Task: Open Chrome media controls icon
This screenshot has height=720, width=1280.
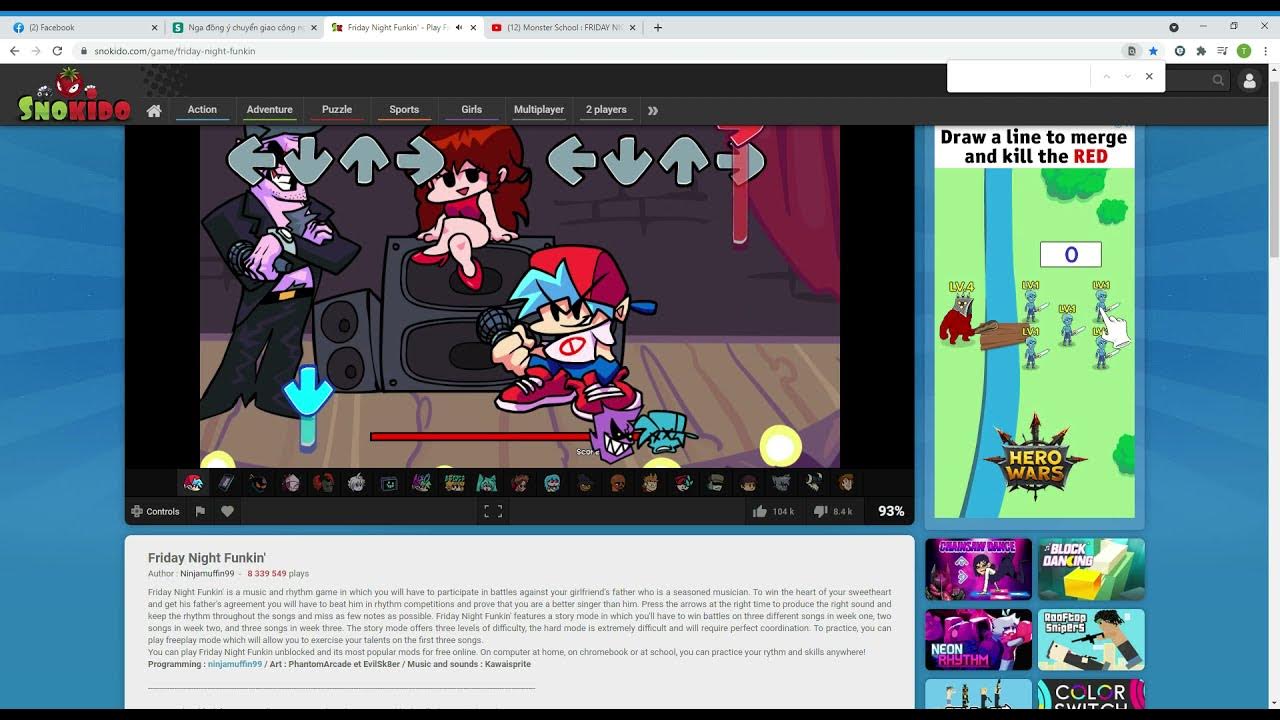Action: point(1222,51)
